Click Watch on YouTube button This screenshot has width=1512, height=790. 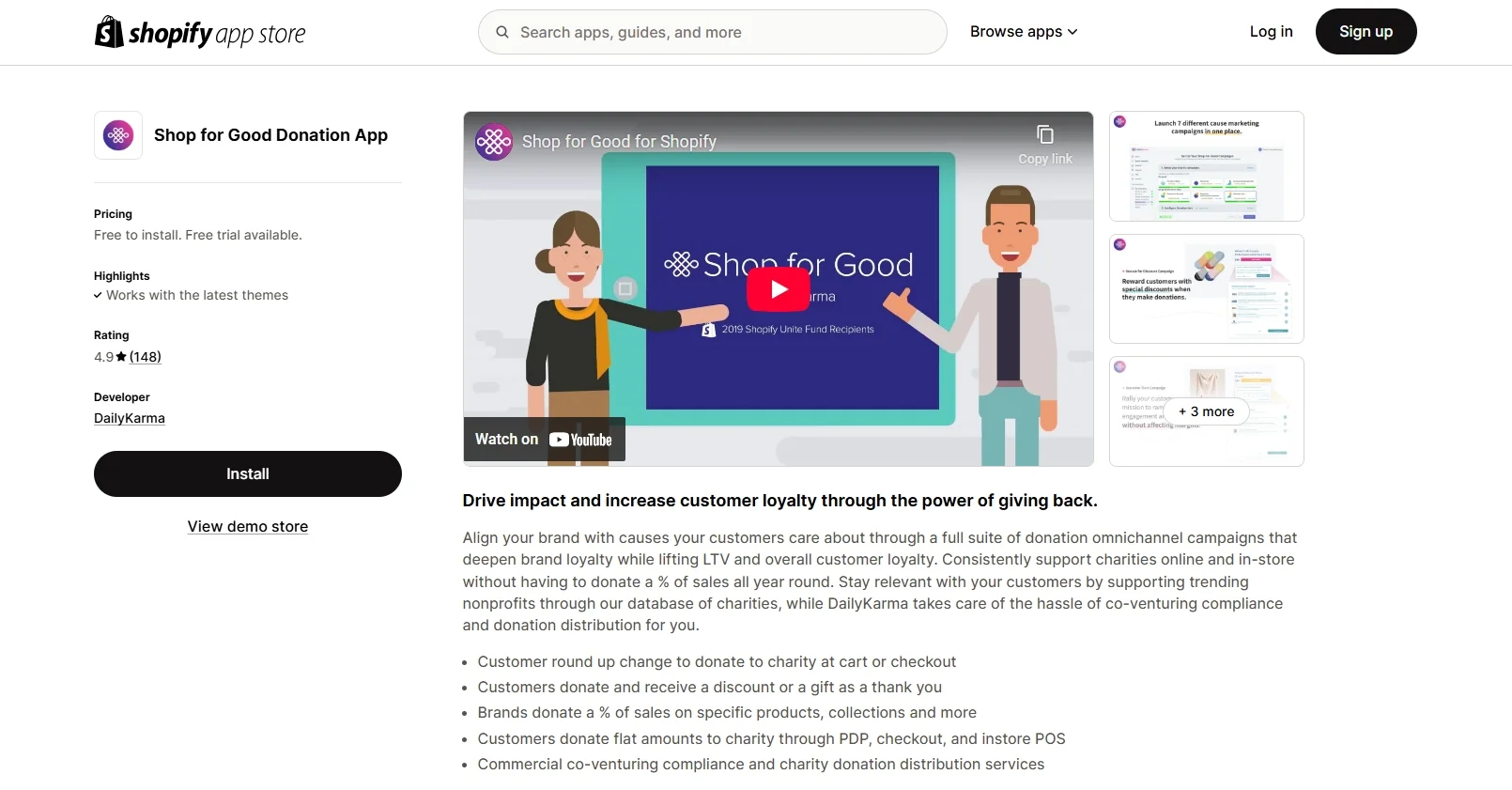pyautogui.click(x=544, y=440)
